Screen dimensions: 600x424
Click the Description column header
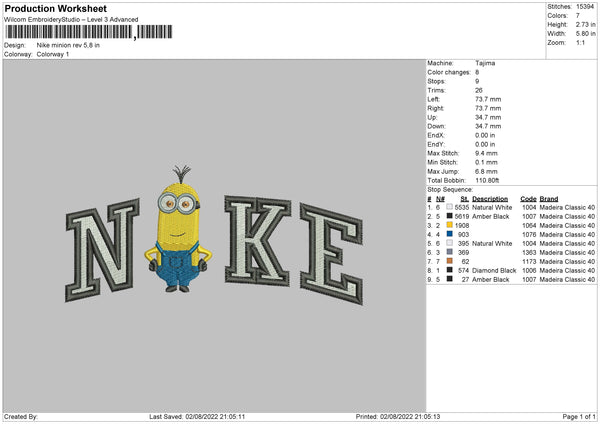click(490, 198)
